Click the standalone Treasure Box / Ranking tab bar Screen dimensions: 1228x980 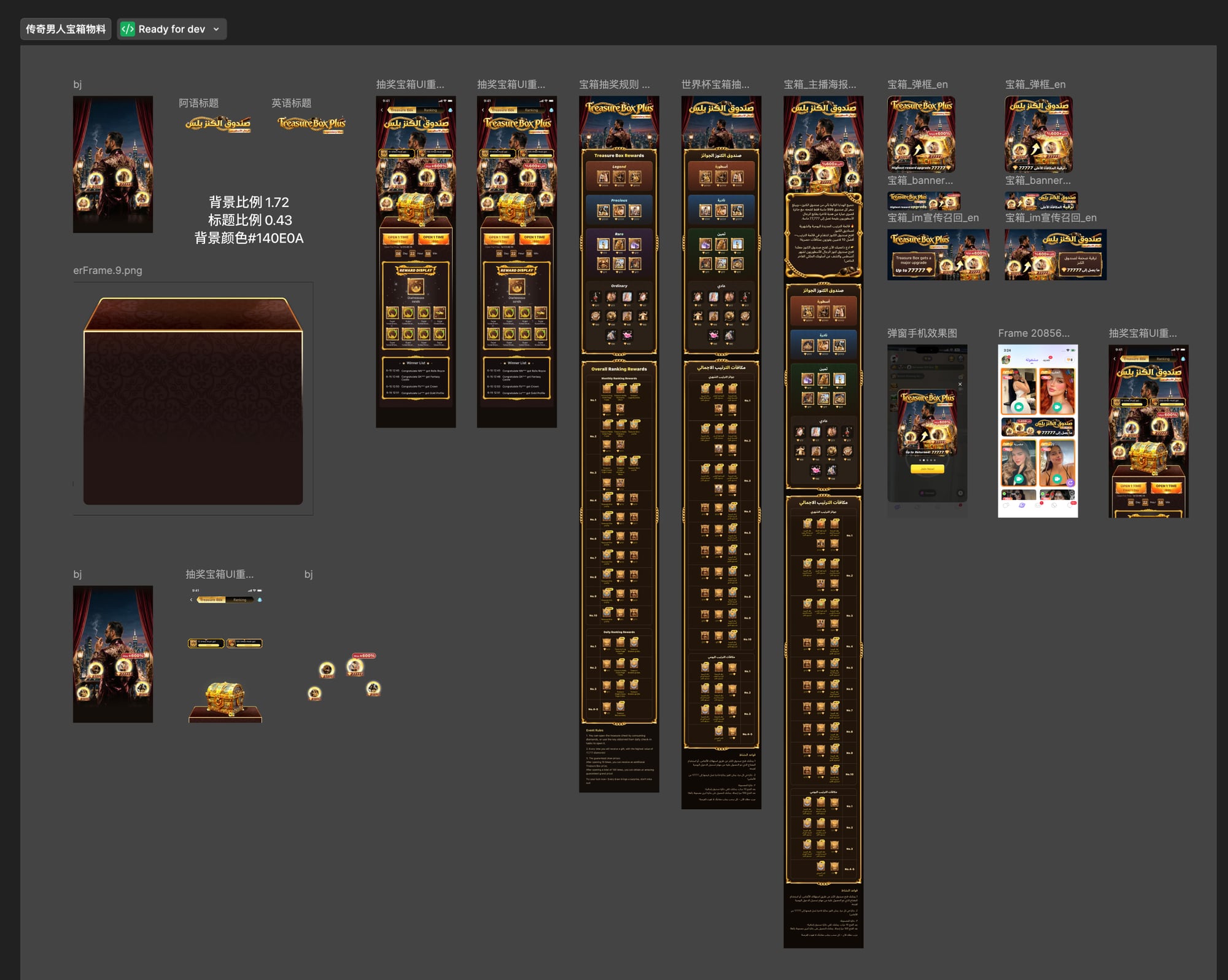click(x=225, y=599)
